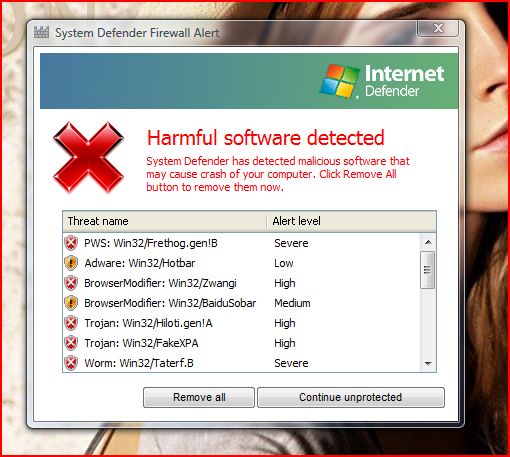Click Continue unprotected

click(x=351, y=397)
